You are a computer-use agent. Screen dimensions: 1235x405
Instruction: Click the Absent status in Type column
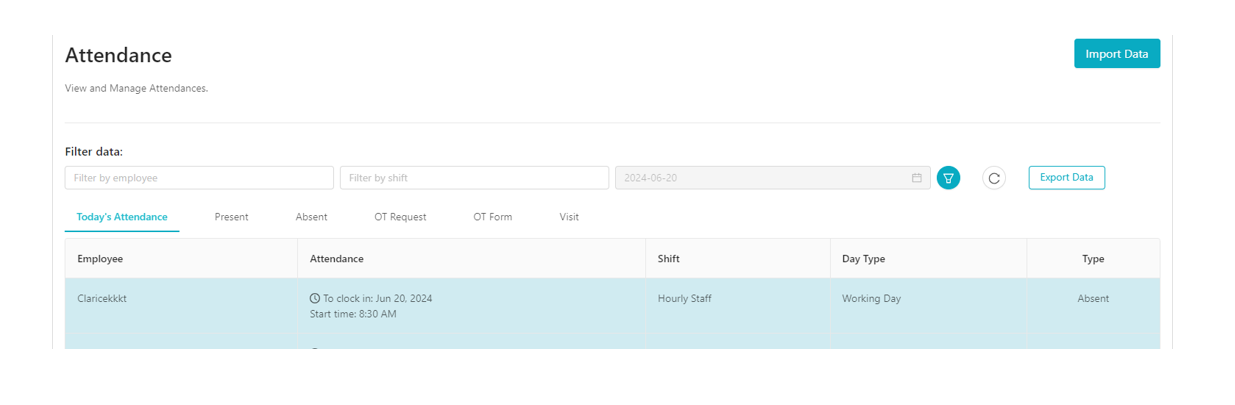[1093, 299]
